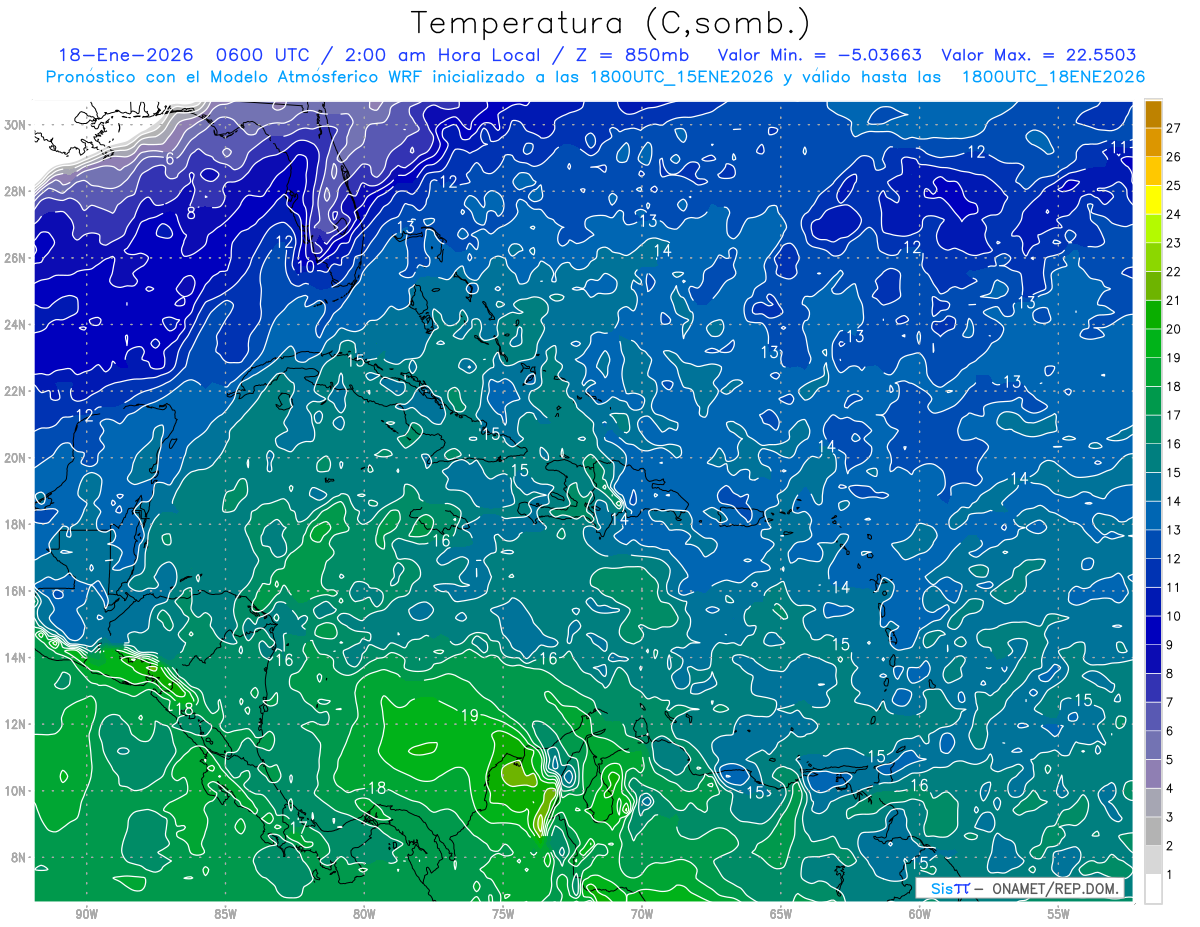This screenshot has width=1200, height=927.
Task: Click initialization stamp "1800UTC_15ENE2026"
Action: pyautogui.click(x=681, y=77)
